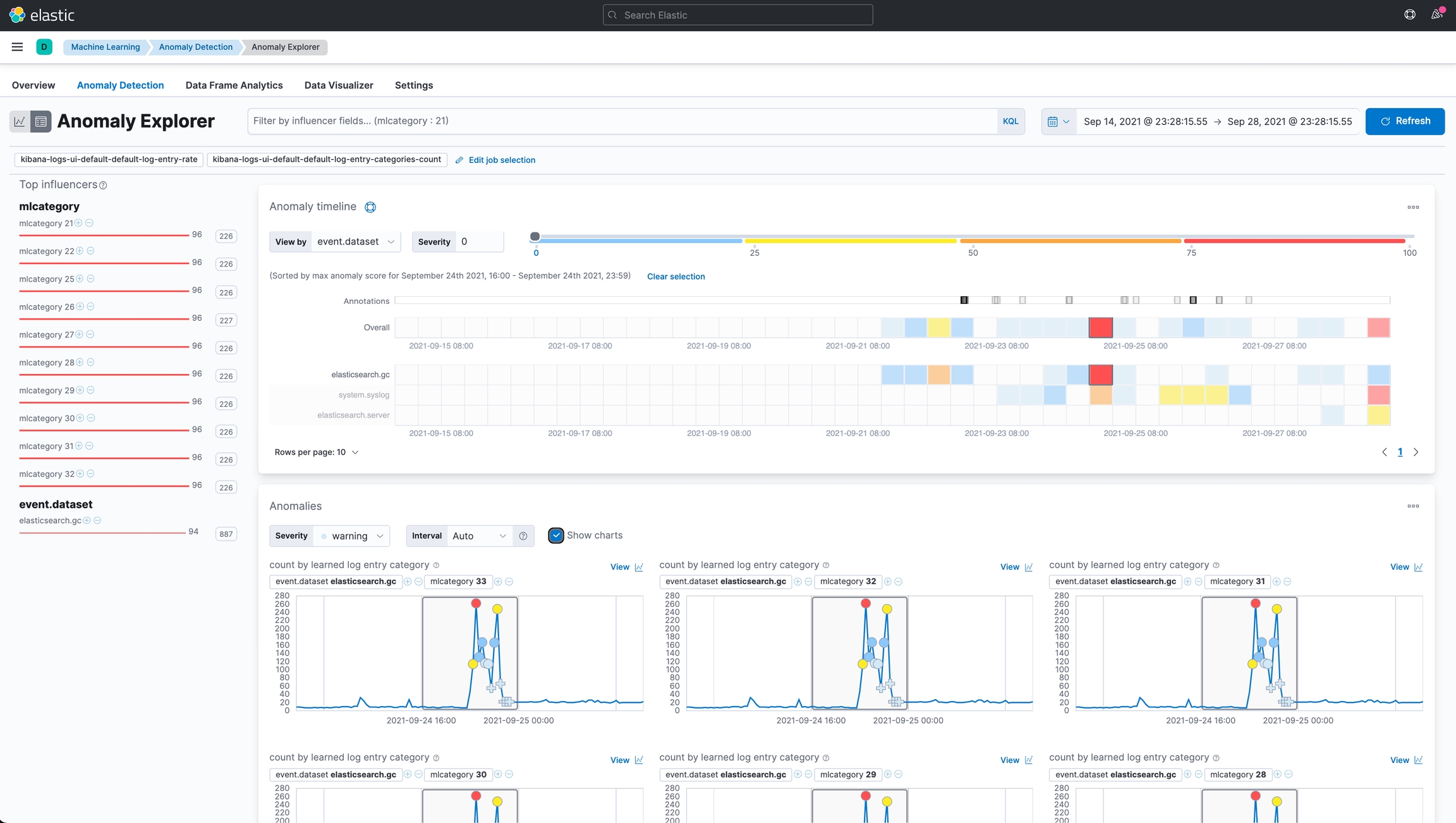Open the Data Visualizer tab
Viewport: 1456px width, 823px height.
339,85
